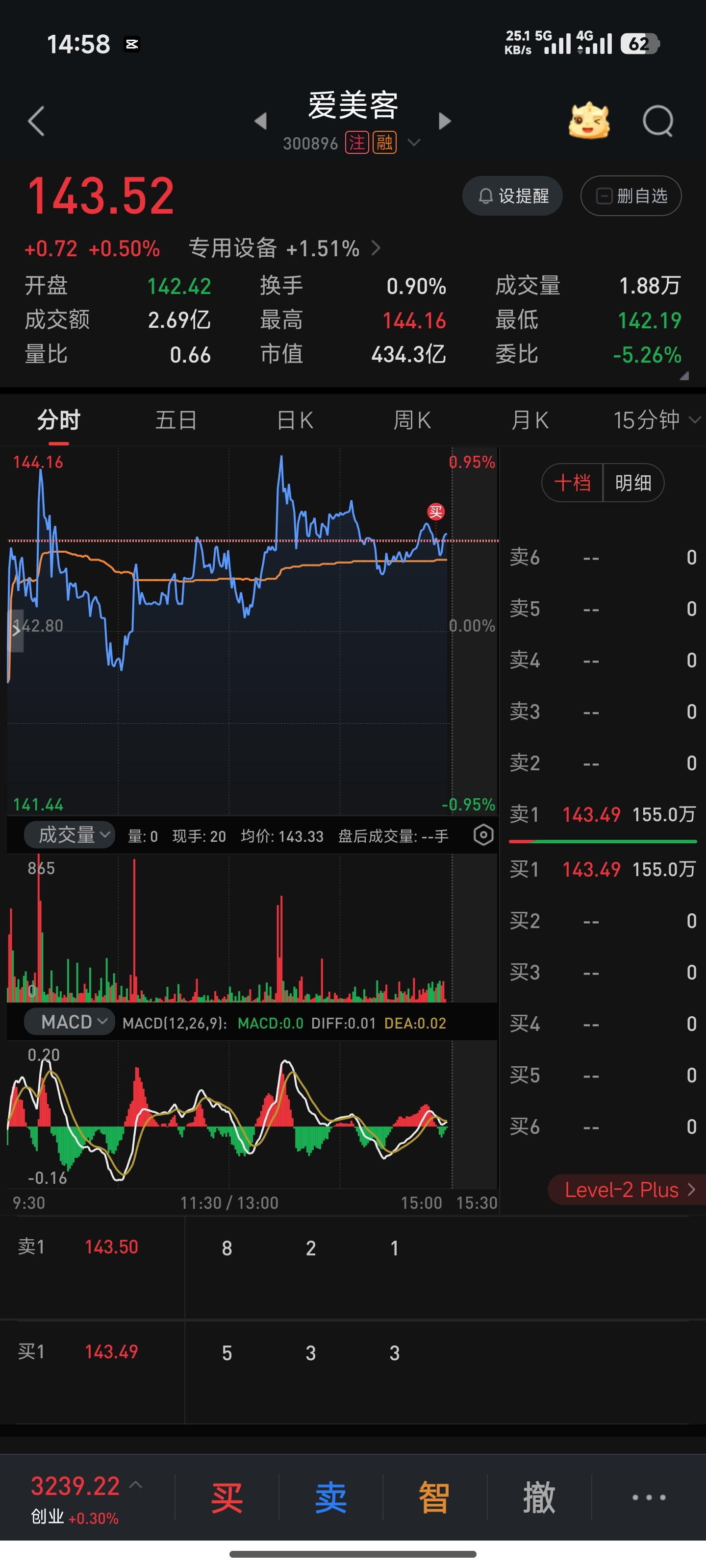The image size is (706, 1568).
Task: Go to next stock arrow
Action: 445,121
